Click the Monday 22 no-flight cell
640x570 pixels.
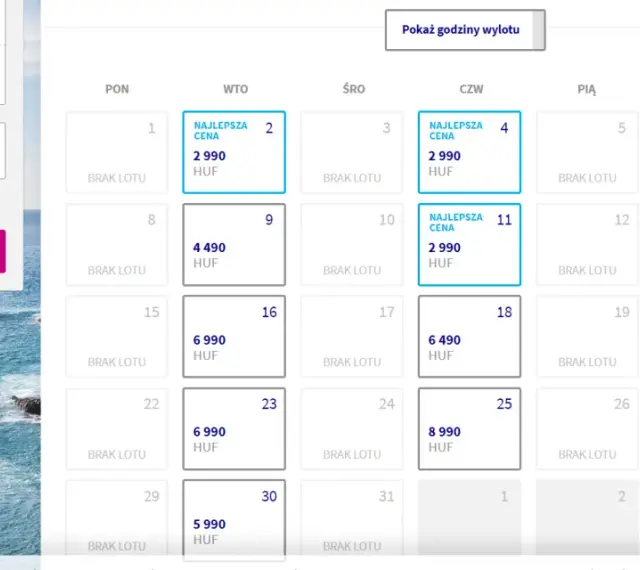coord(117,429)
